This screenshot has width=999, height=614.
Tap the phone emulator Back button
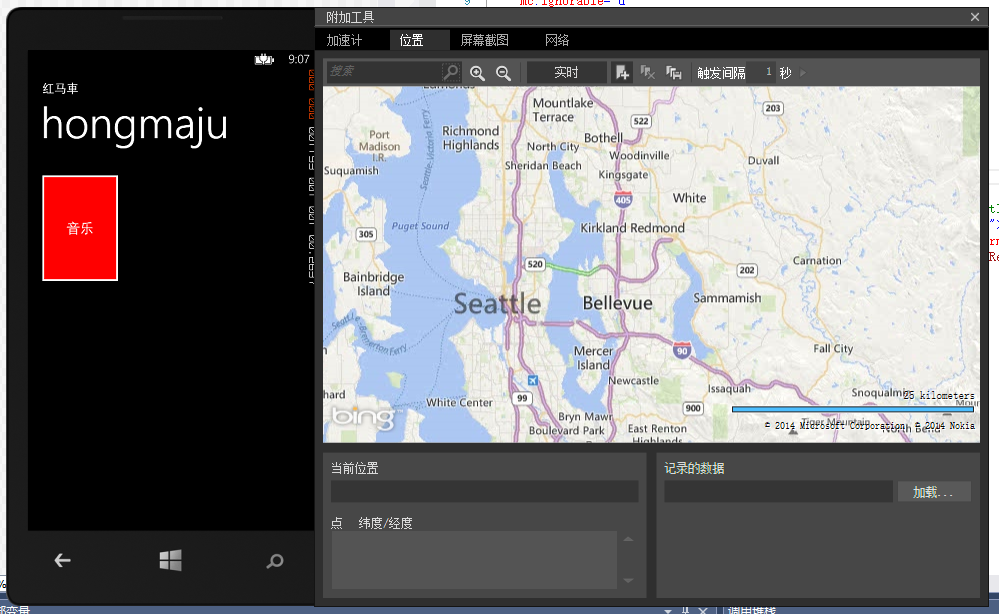click(x=62, y=560)
